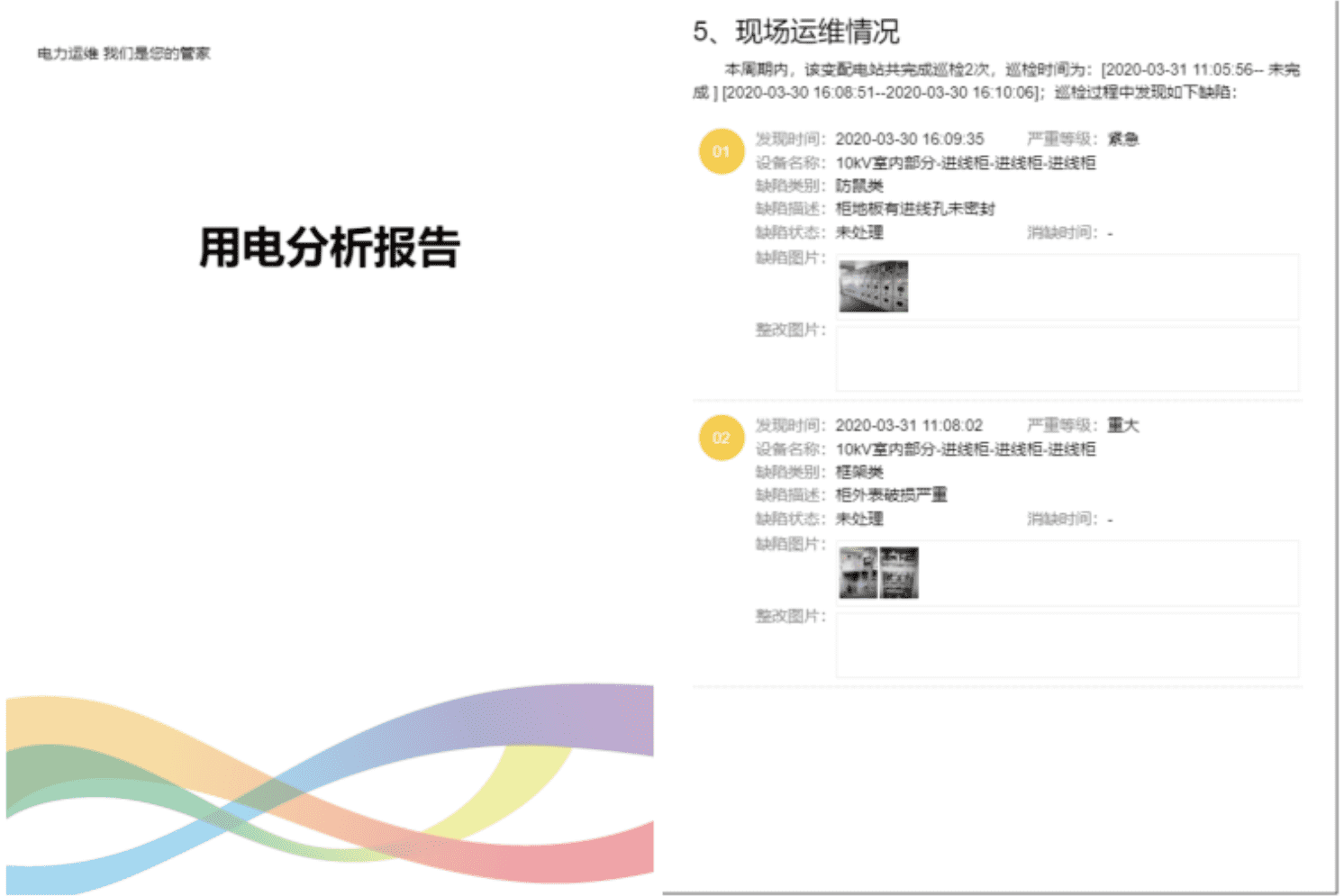Open the second defect photo in item 02
Screen dimensions: 1344x896
point(899,573)
